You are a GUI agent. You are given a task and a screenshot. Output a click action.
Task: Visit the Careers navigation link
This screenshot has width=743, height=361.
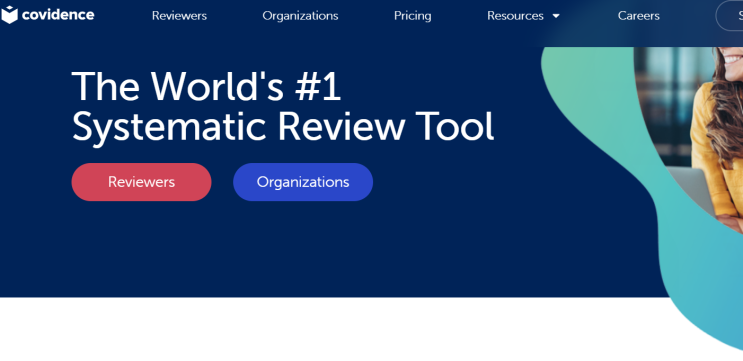(639, 16)
